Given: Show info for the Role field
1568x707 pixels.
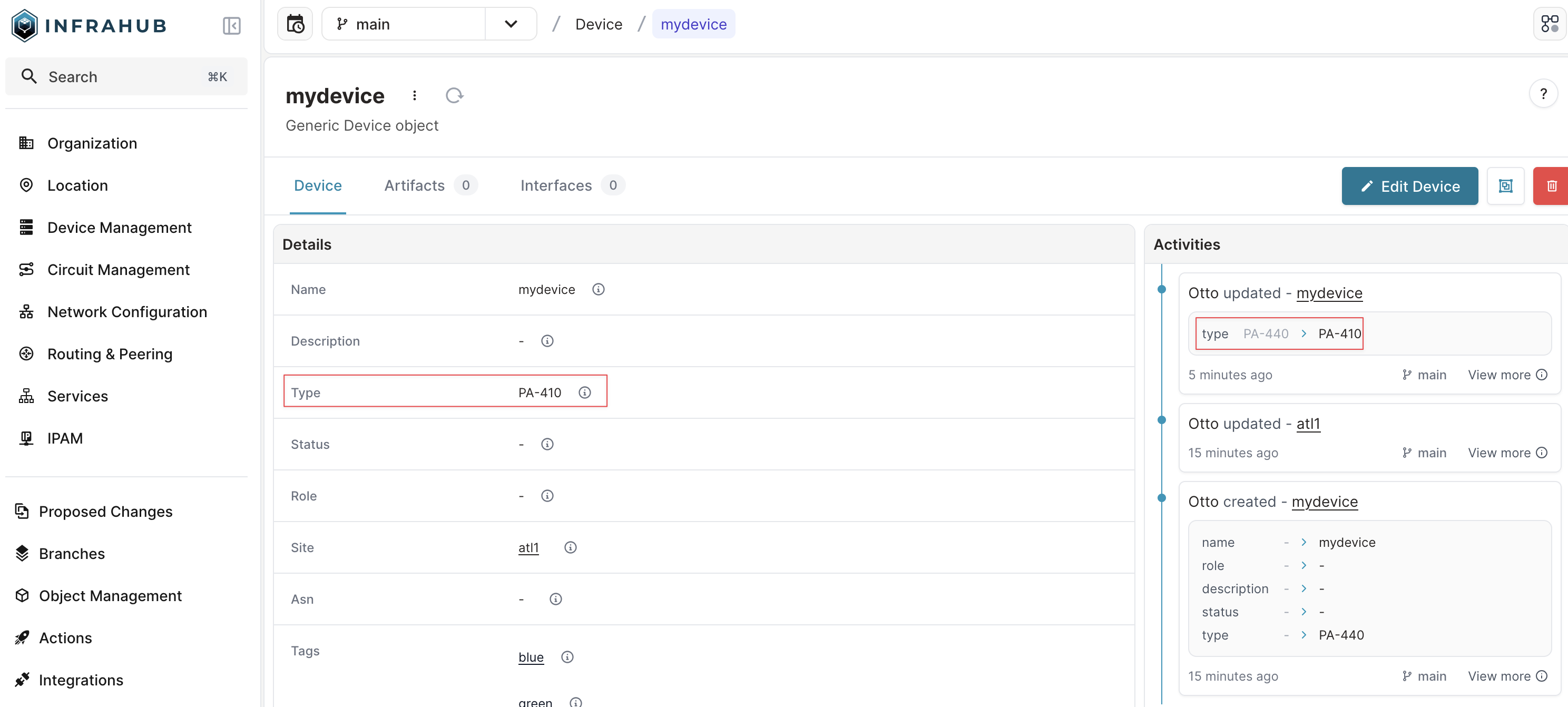Looking at the screenshot, I should [x=547, y=496].
